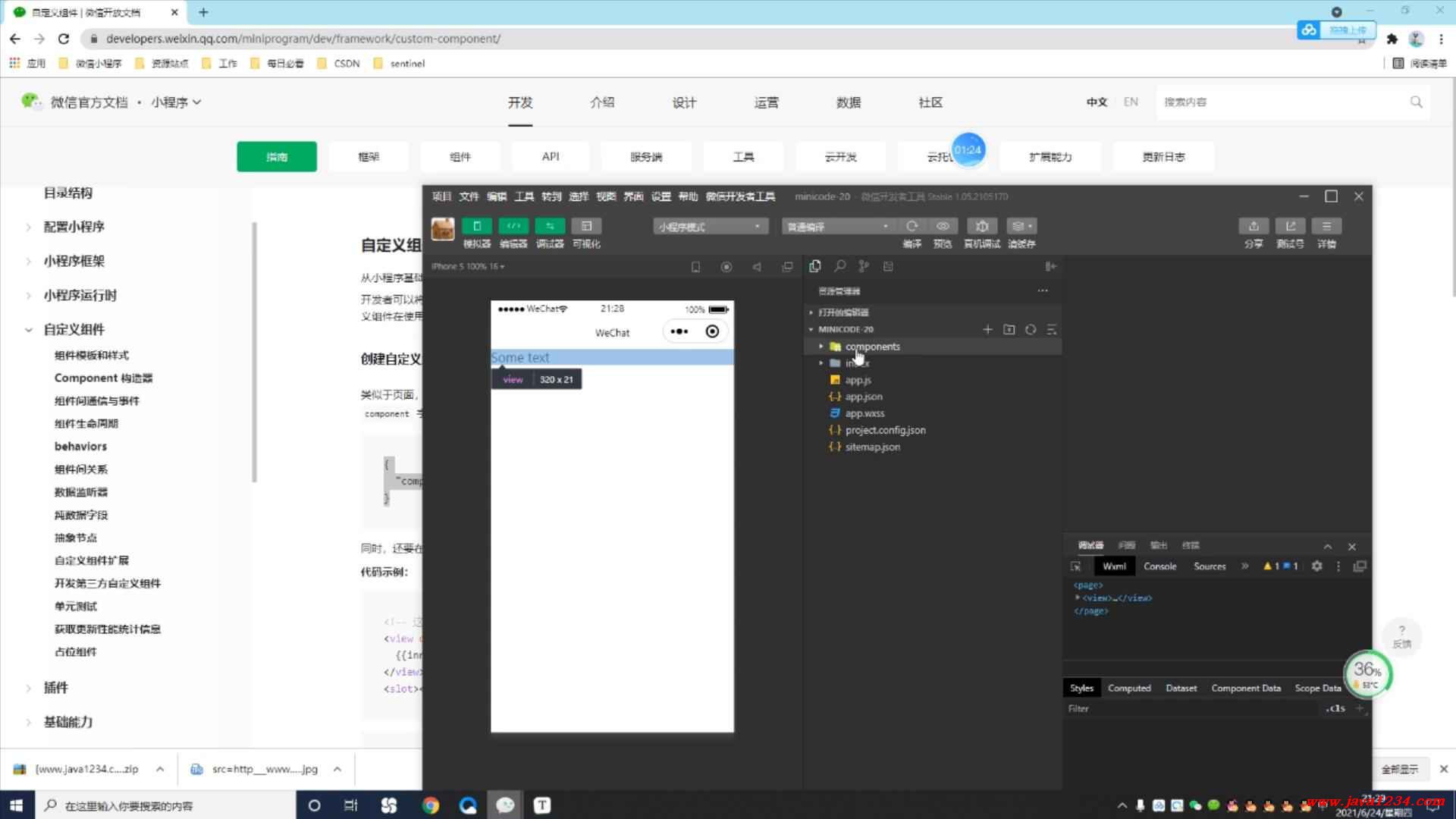Open the resource manager more options ellipsis
The image size is (1456, 819).
(1043, 290)
